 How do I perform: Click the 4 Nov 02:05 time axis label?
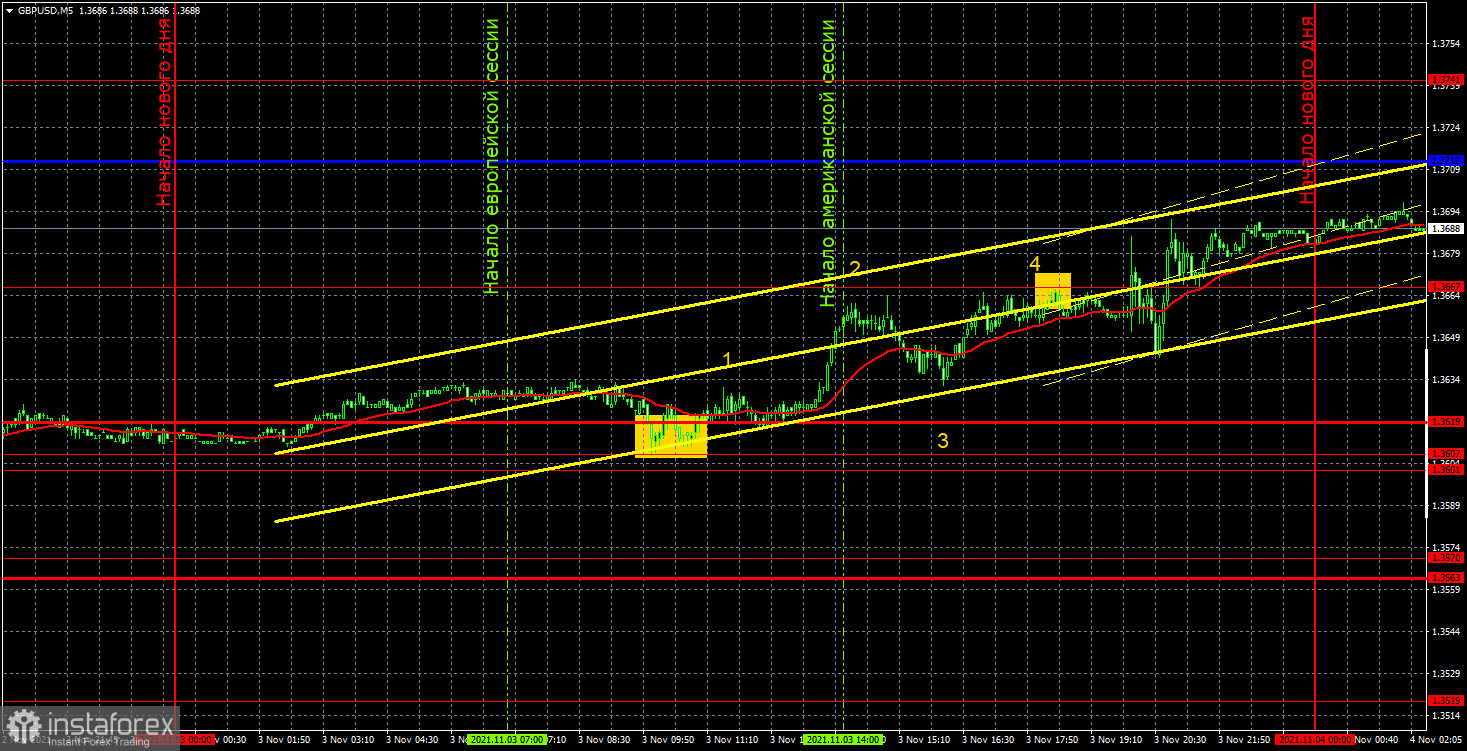1438,740
